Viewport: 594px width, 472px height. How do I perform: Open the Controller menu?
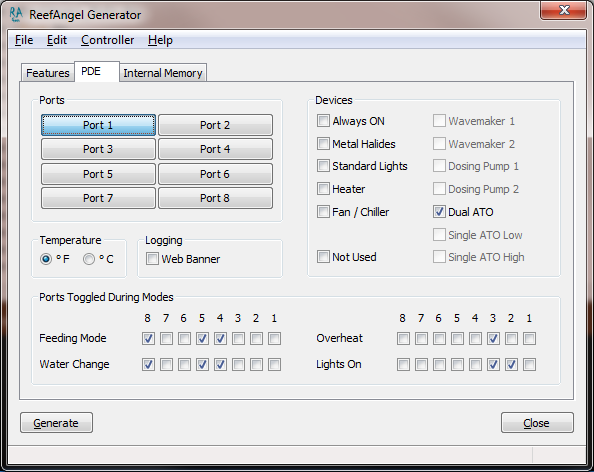(x=108, y=40)
